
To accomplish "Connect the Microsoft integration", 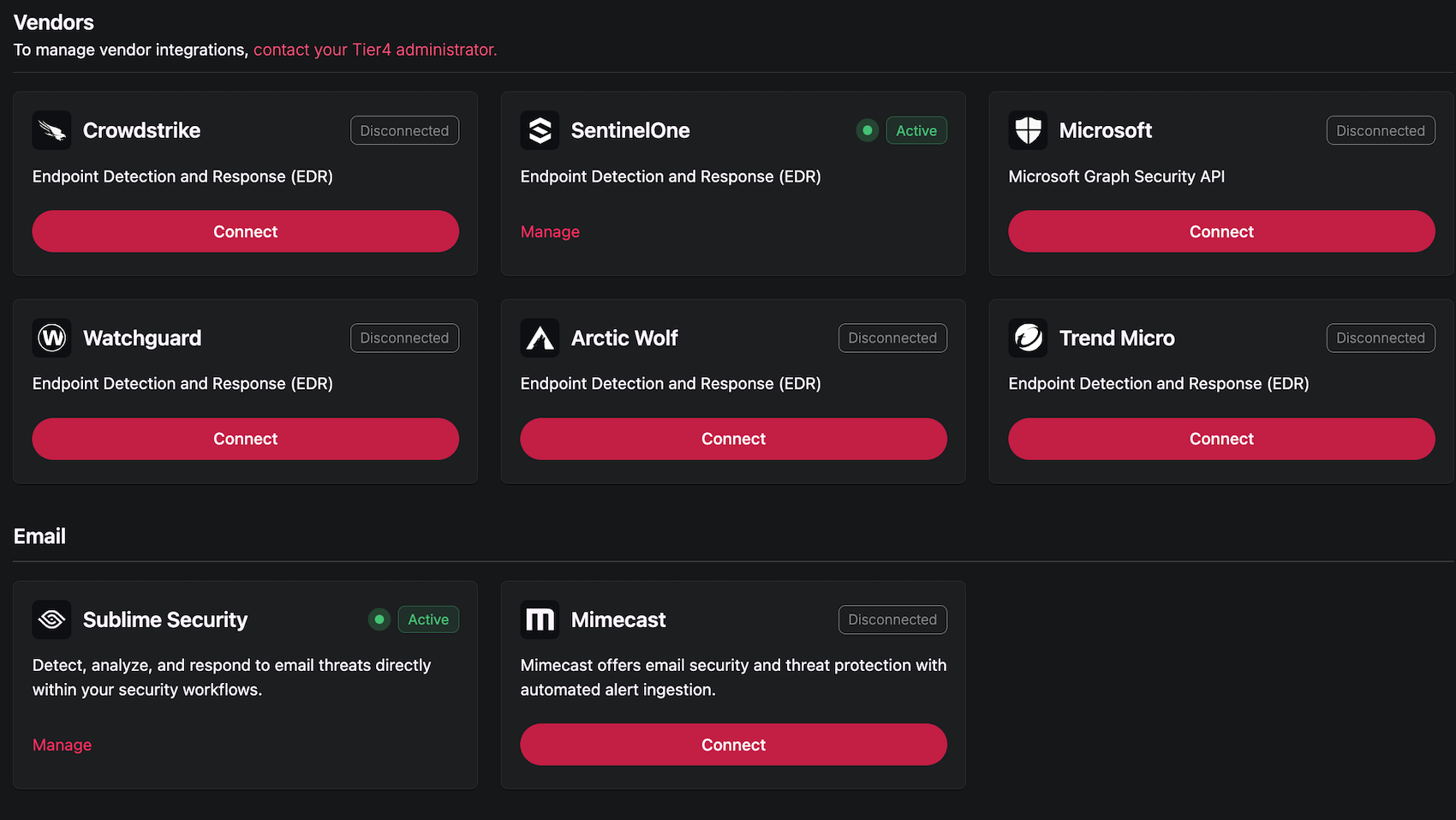I will click(1221, 231).
